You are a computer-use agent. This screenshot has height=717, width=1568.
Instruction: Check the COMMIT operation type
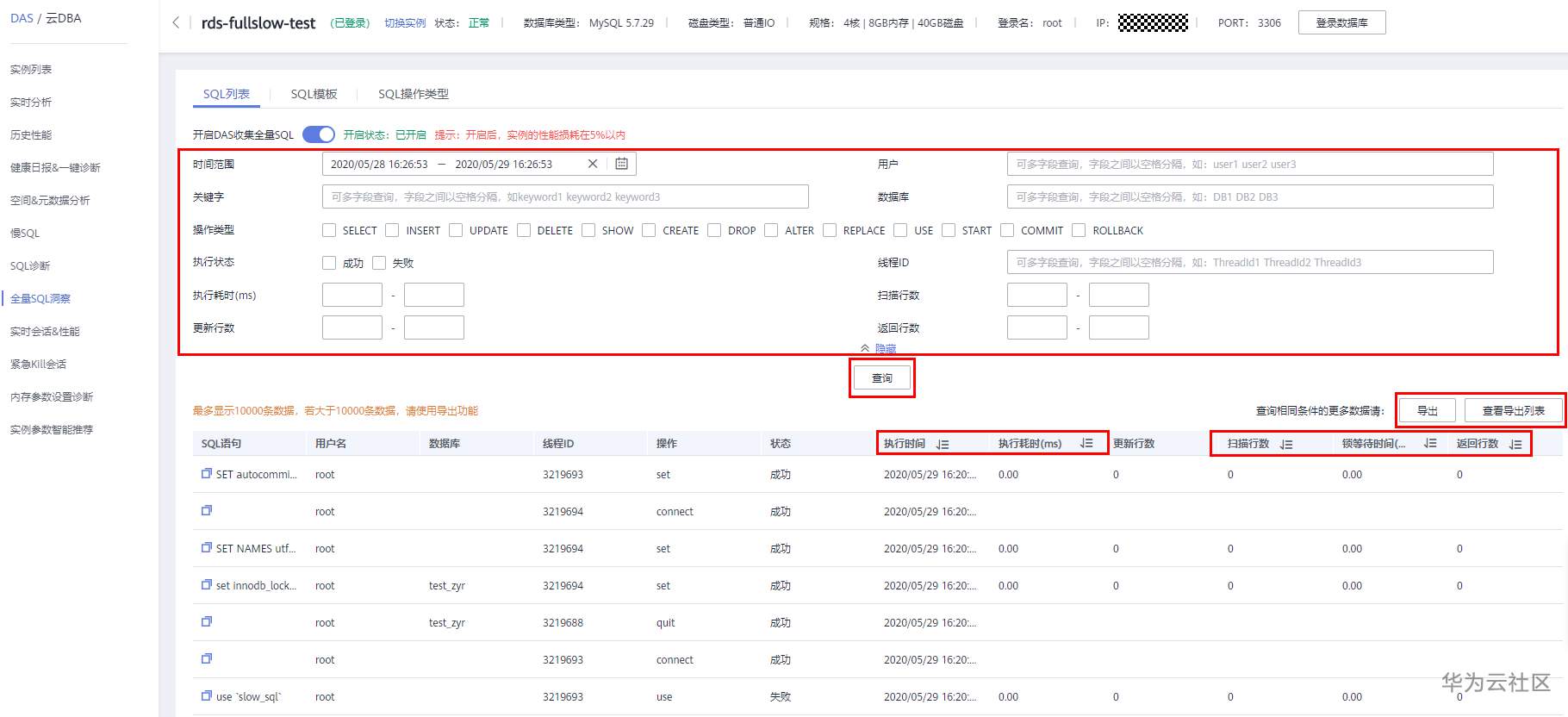pyautogui.click(x=1007, y=230)
